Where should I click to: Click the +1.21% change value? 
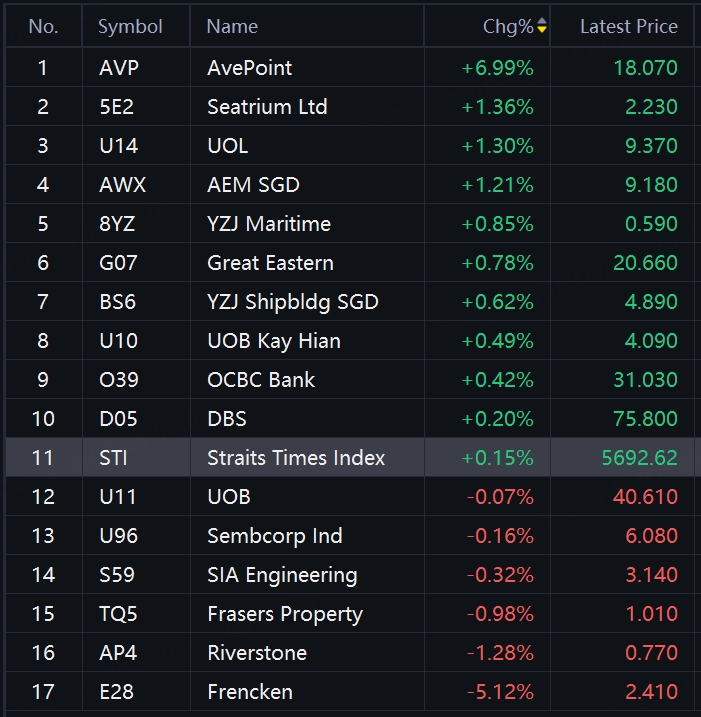[498, 185]
